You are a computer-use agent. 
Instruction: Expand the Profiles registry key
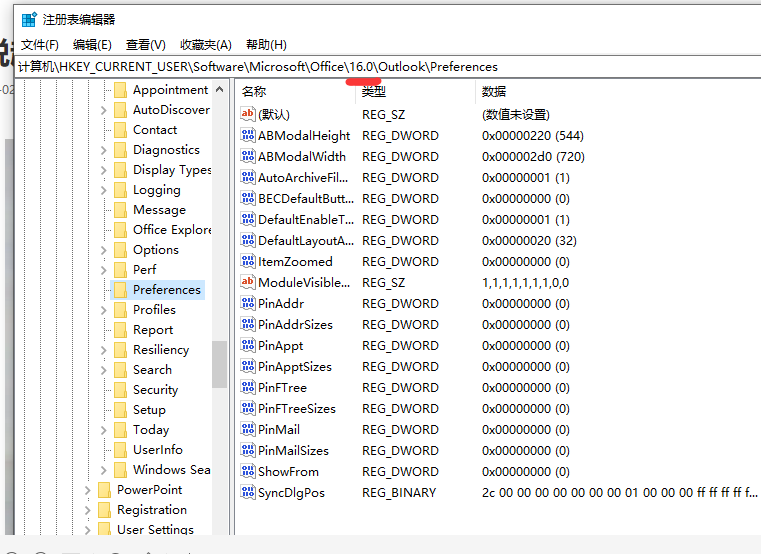[103, 310]
